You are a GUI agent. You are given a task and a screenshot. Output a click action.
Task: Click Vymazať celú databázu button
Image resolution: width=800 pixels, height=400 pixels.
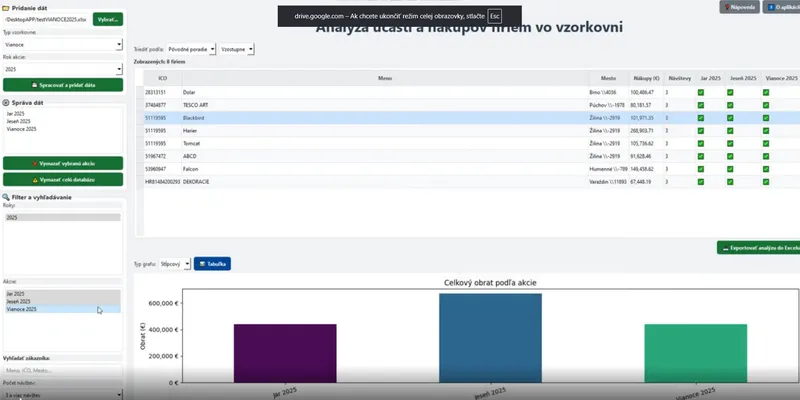pos(63,180)
